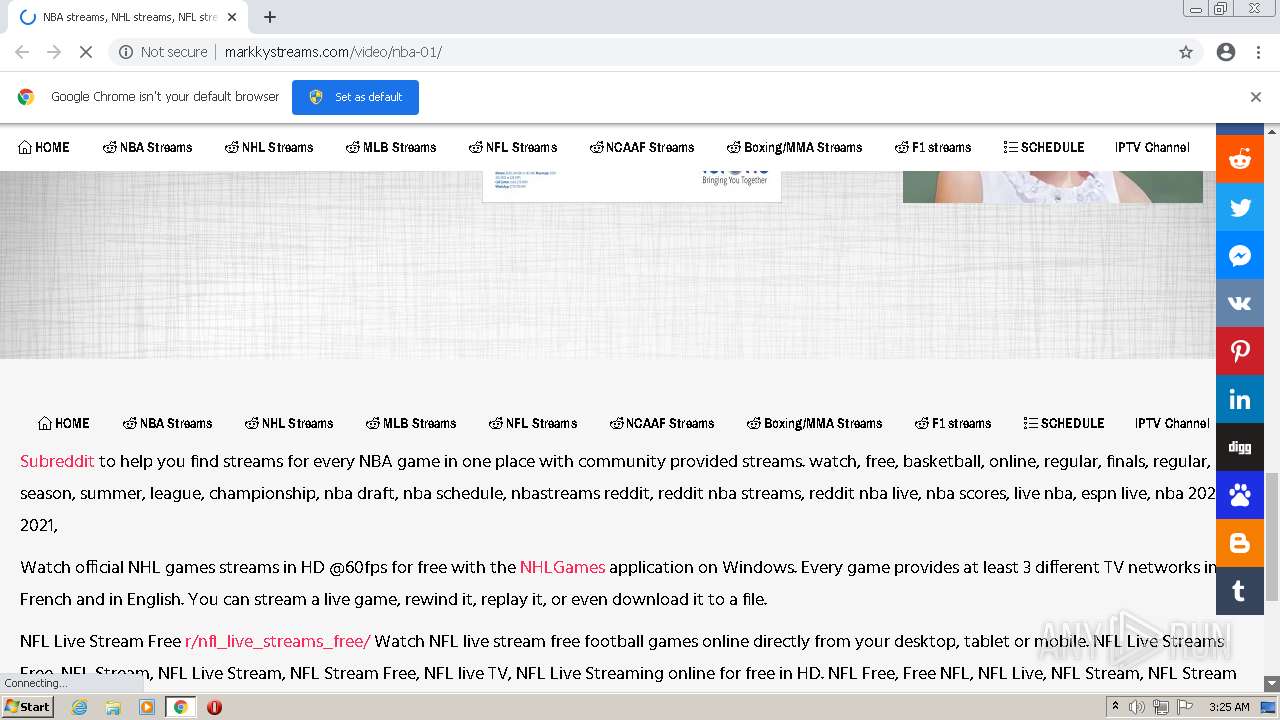The image size is (1280, 720).
Task: Open NHL Streams in lower navigation
Action: (289, 423)
